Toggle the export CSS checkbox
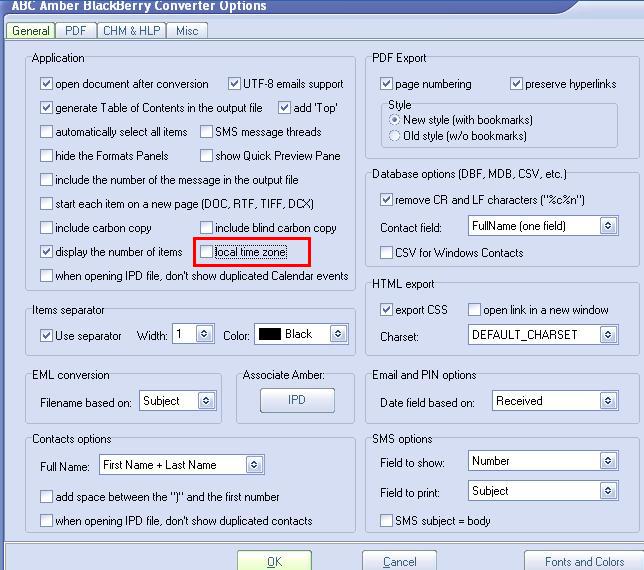Viewport: 644px width, 570px height. (x=386, y=310)
